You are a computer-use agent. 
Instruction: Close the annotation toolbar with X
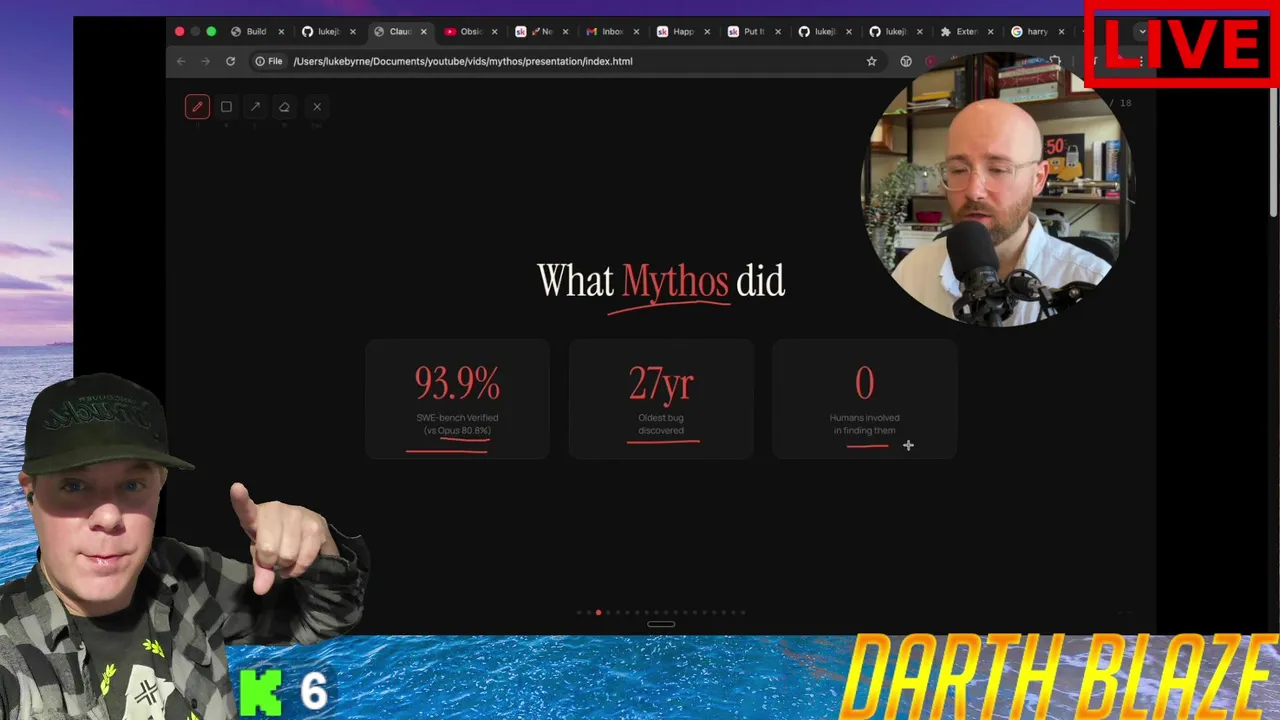point(317,107)
